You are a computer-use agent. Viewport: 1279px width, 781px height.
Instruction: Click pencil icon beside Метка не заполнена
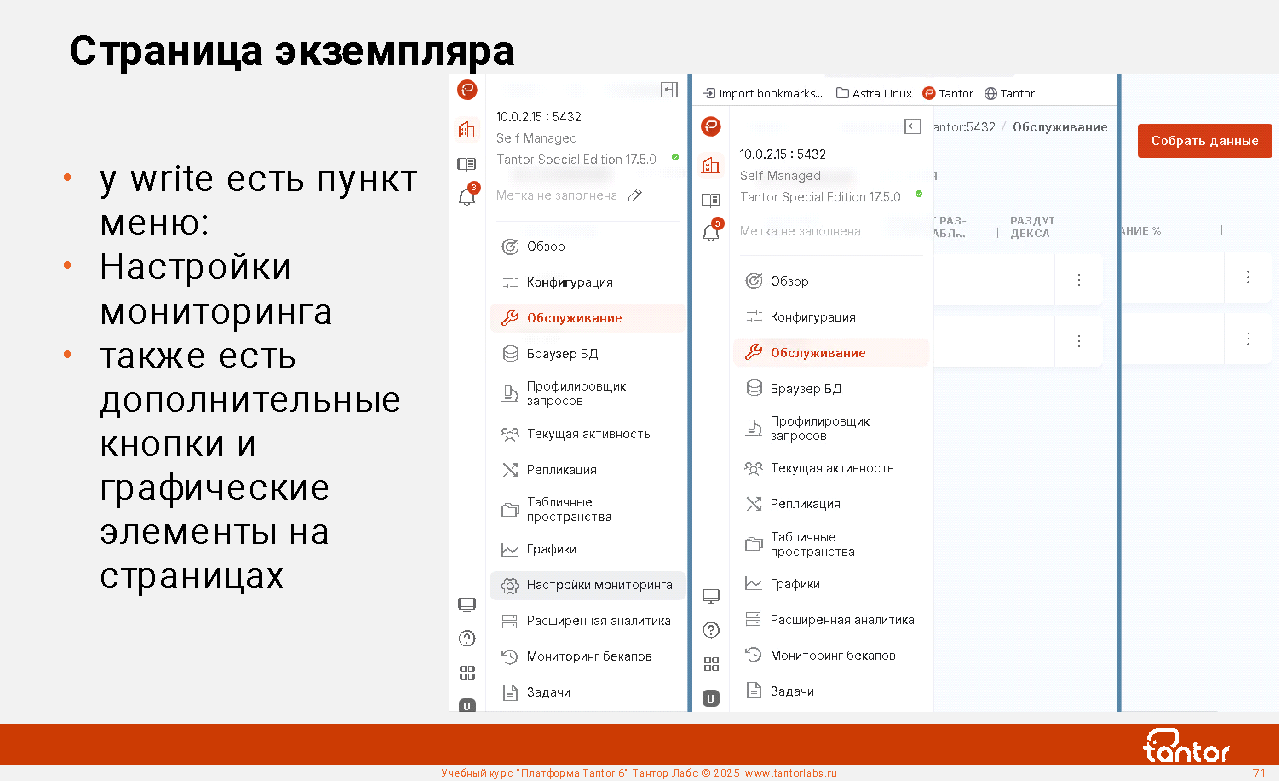click(634, 196)
